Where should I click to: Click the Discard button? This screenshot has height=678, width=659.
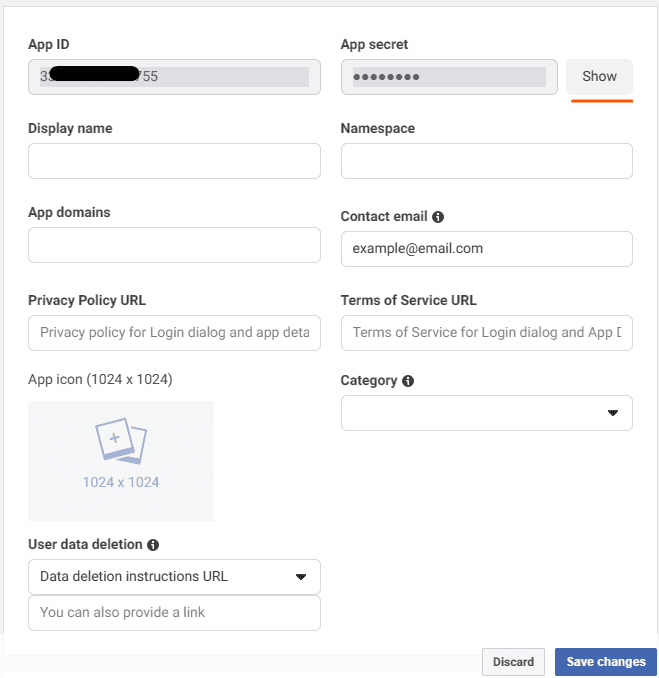(x=513, y=662)
